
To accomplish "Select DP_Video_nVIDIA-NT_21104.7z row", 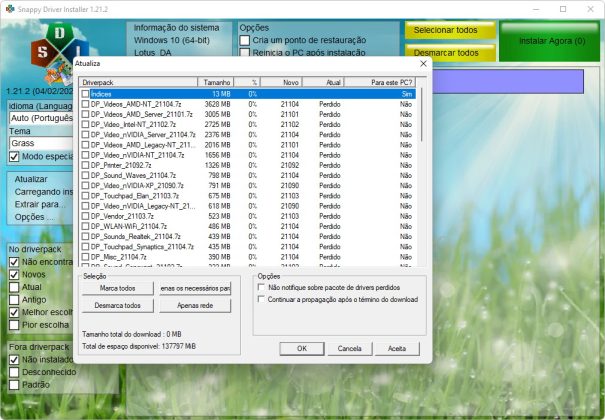I will (x=247, y=155).
